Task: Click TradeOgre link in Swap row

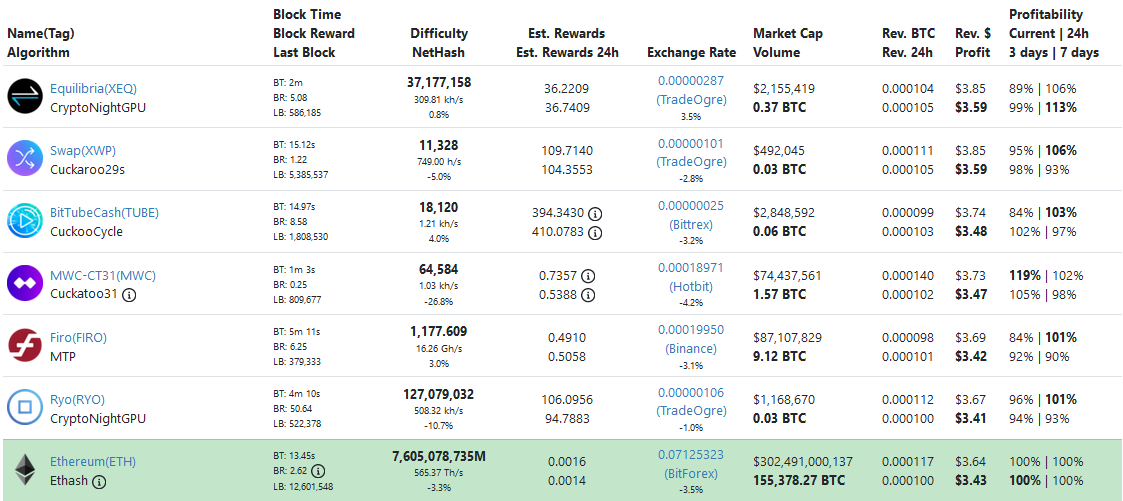Action: [x=691, y=162]
